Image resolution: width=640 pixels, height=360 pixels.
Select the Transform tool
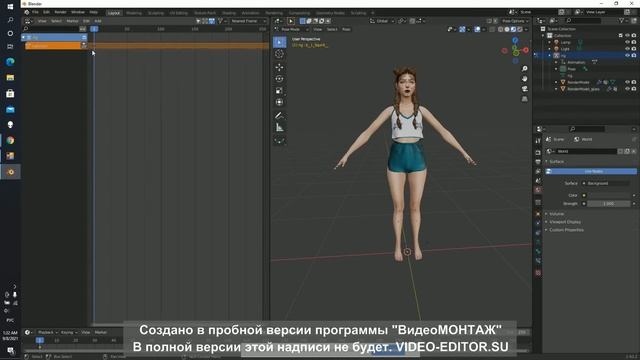(x=280, y=102)
